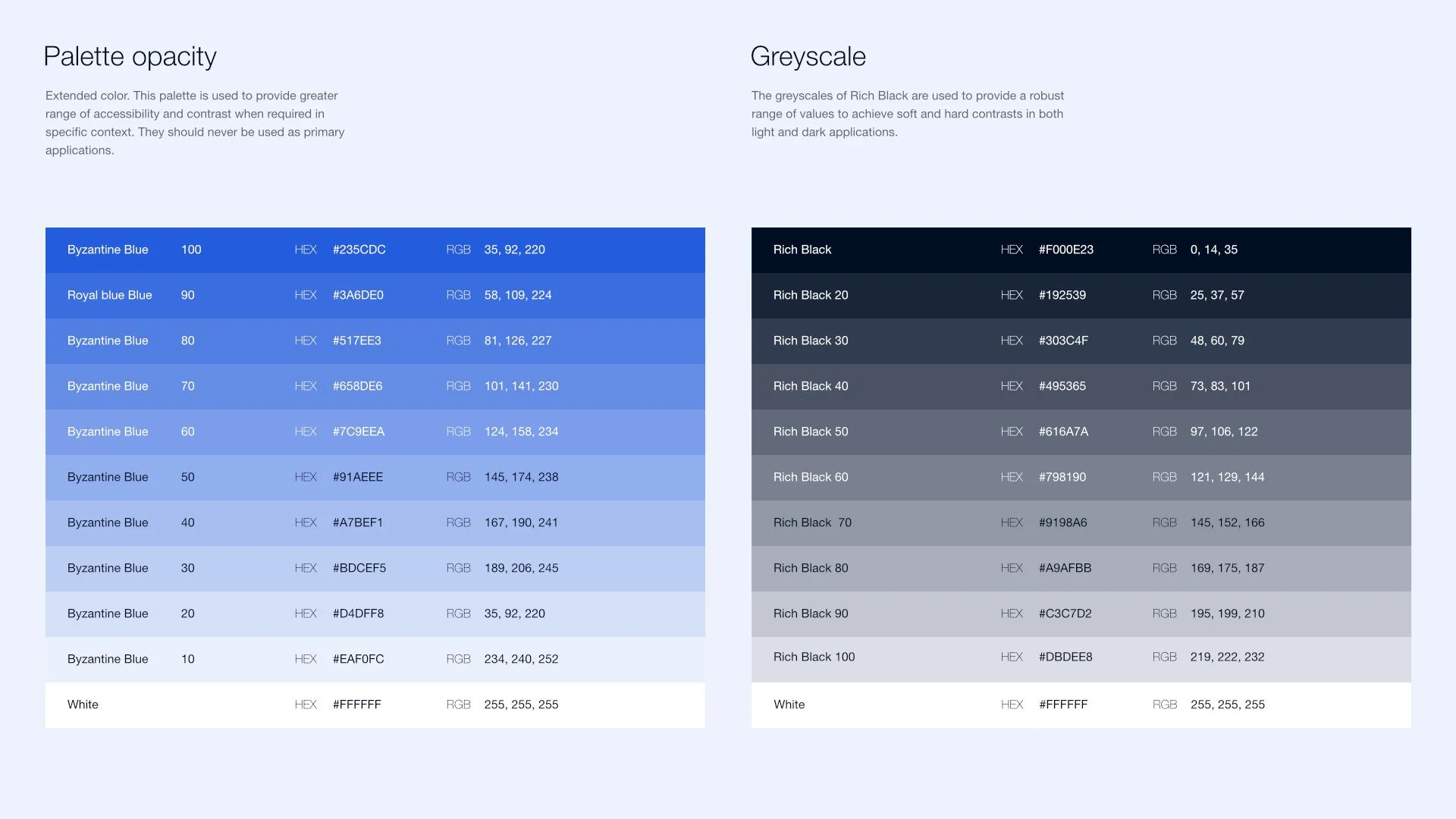This screenshot has width=1456, height=819.
Task: Click the #A7BEF1 hex code text
Action: (357, 522)
